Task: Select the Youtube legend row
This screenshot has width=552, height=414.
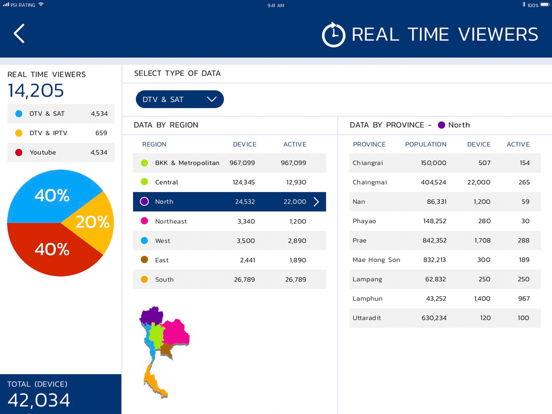Action: [61, 152]
